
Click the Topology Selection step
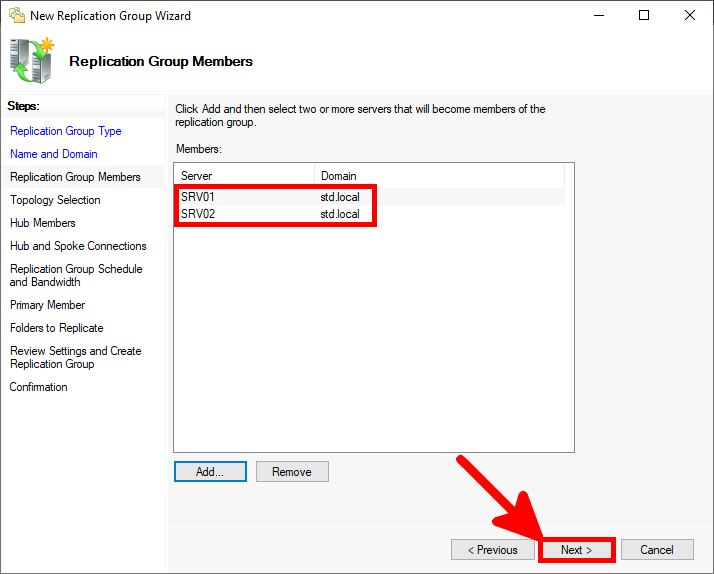(x=55, y=200)
